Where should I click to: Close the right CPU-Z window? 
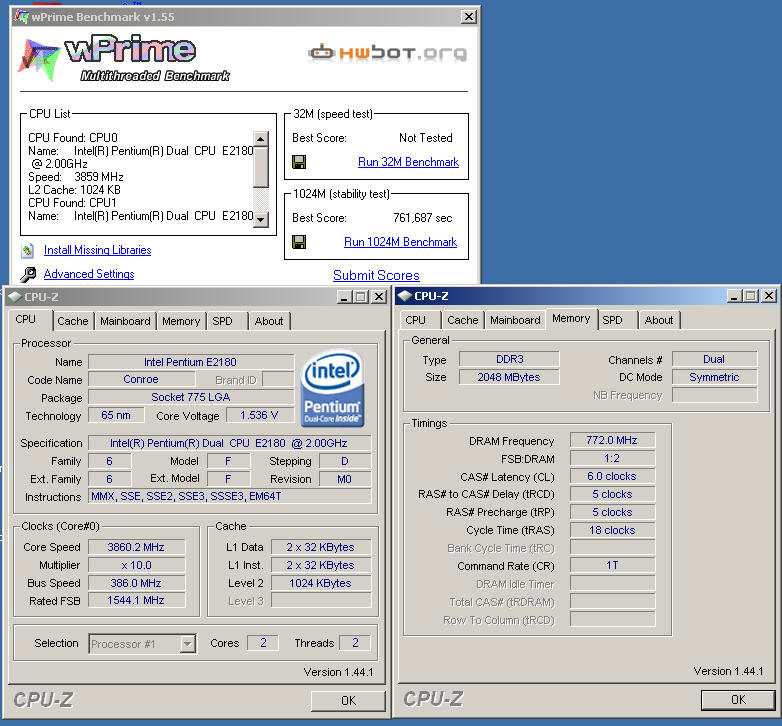770,296
